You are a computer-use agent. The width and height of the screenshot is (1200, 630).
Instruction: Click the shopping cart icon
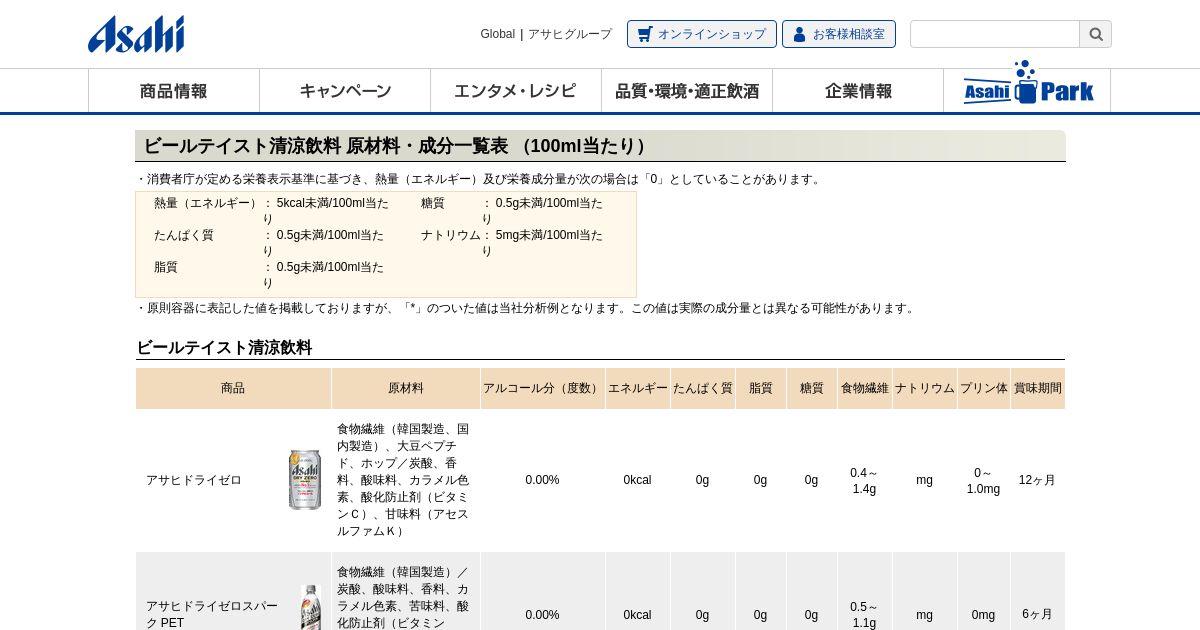tap(645, 34)
